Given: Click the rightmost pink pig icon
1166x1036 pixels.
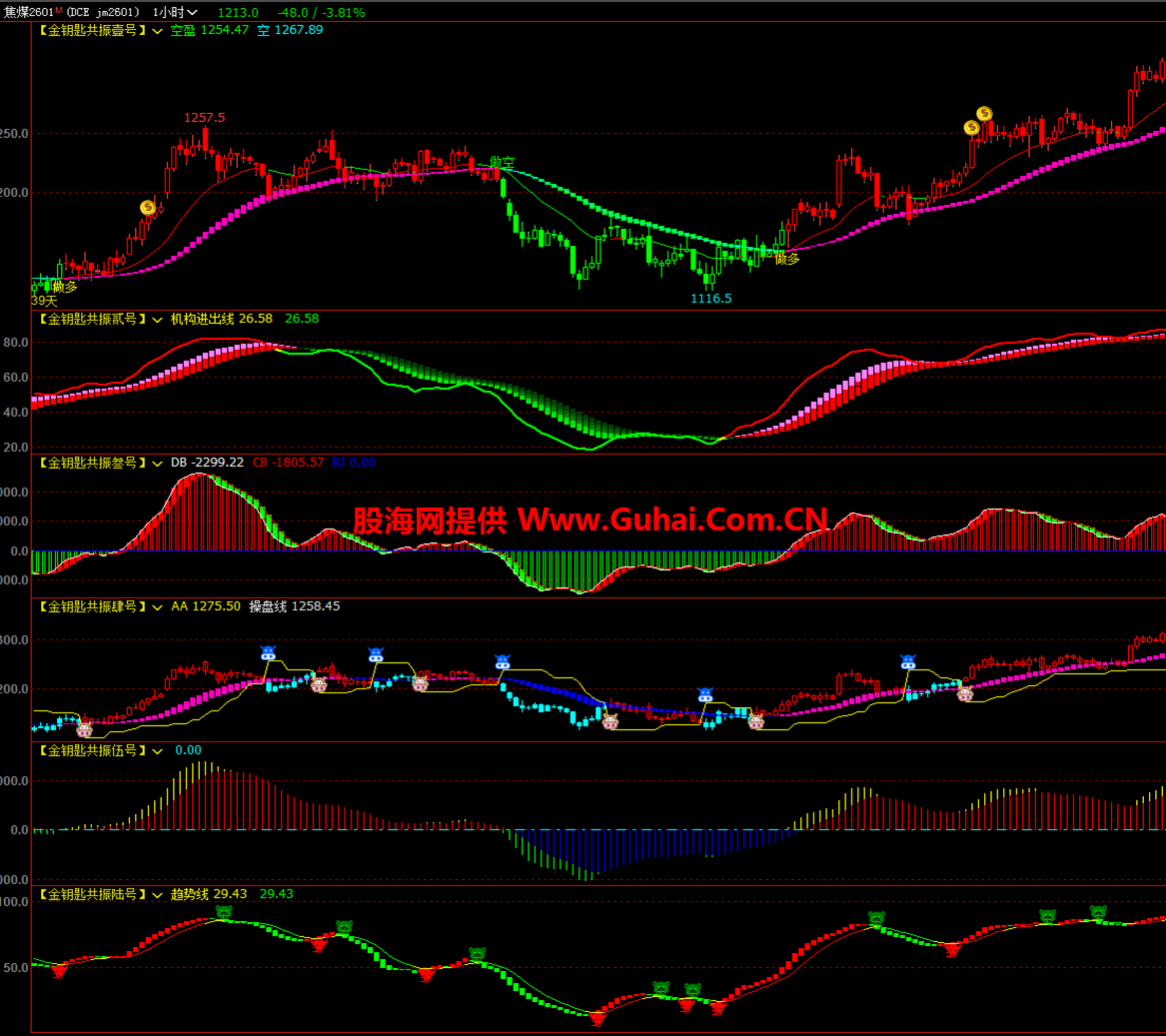Looking at the screenshot, I should (965, 693).
